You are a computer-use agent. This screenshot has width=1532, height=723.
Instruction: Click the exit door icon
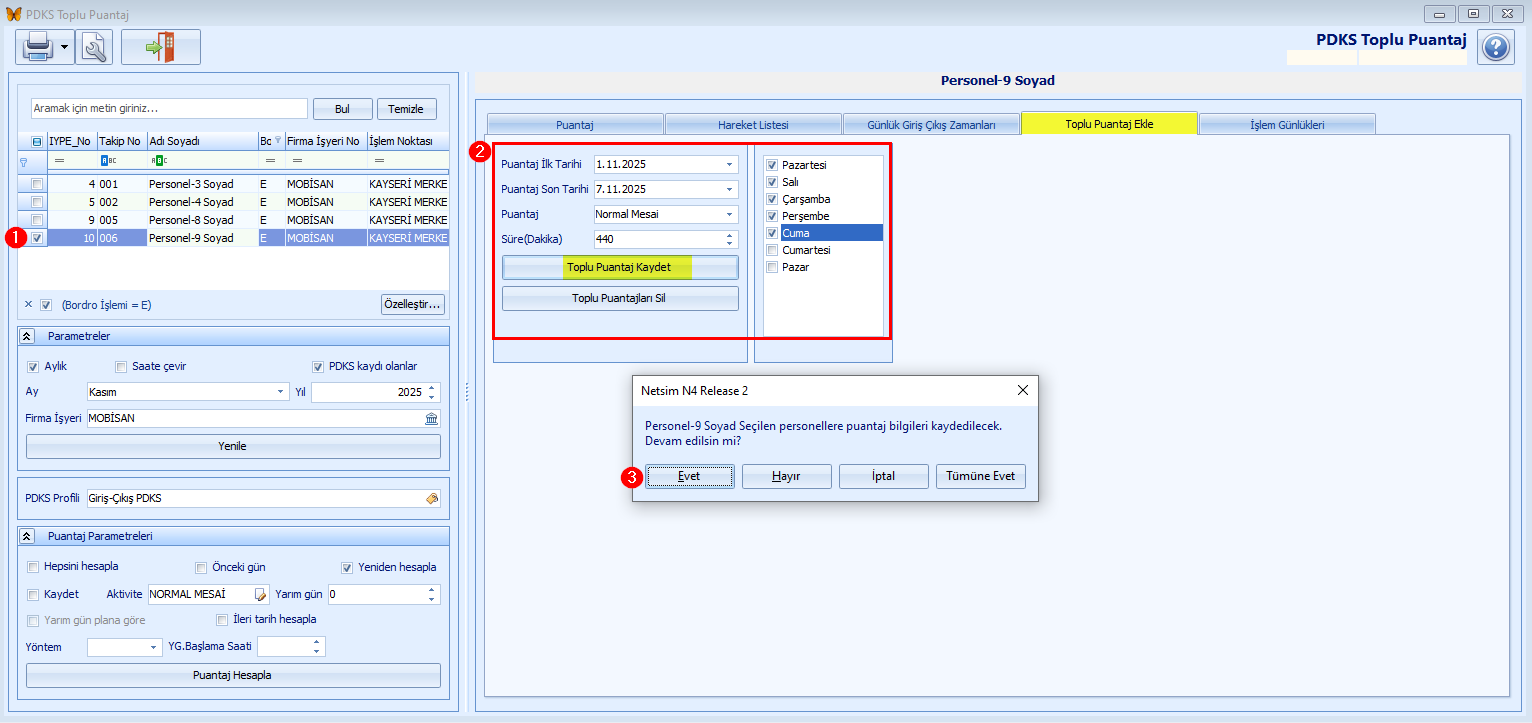pos(160,47)
